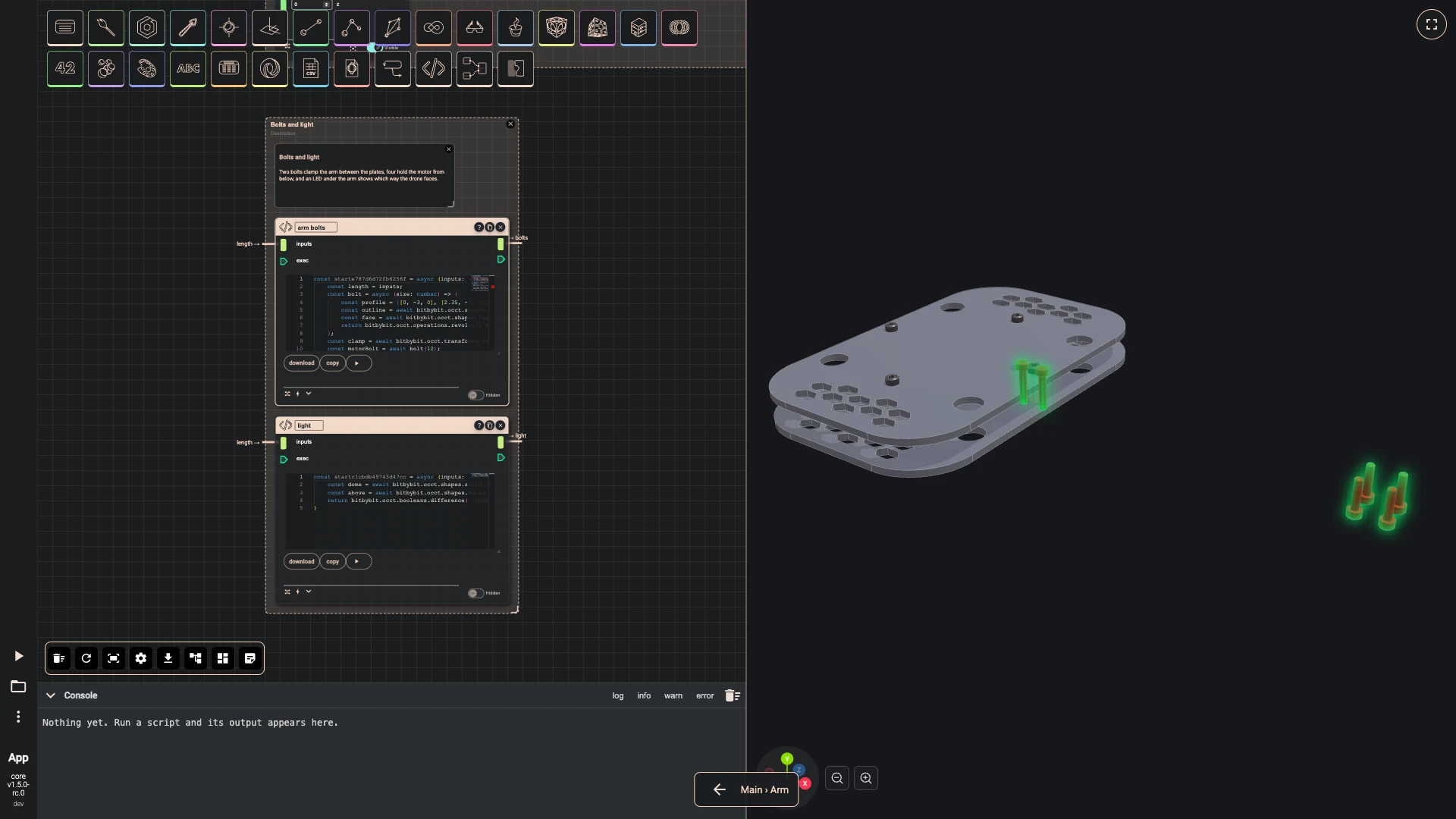
Task: Clear the console with trash icon
Action: [732, 695]
